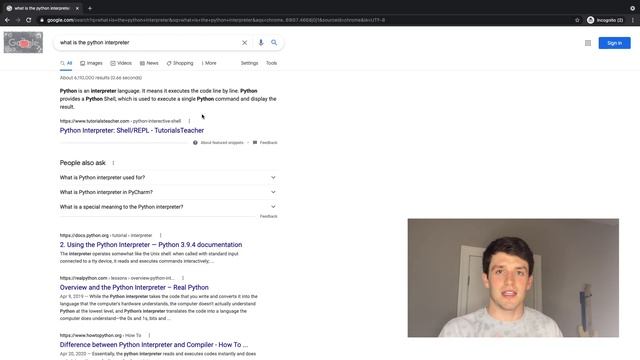Open People also ask options menu

(x=113, y=163)
